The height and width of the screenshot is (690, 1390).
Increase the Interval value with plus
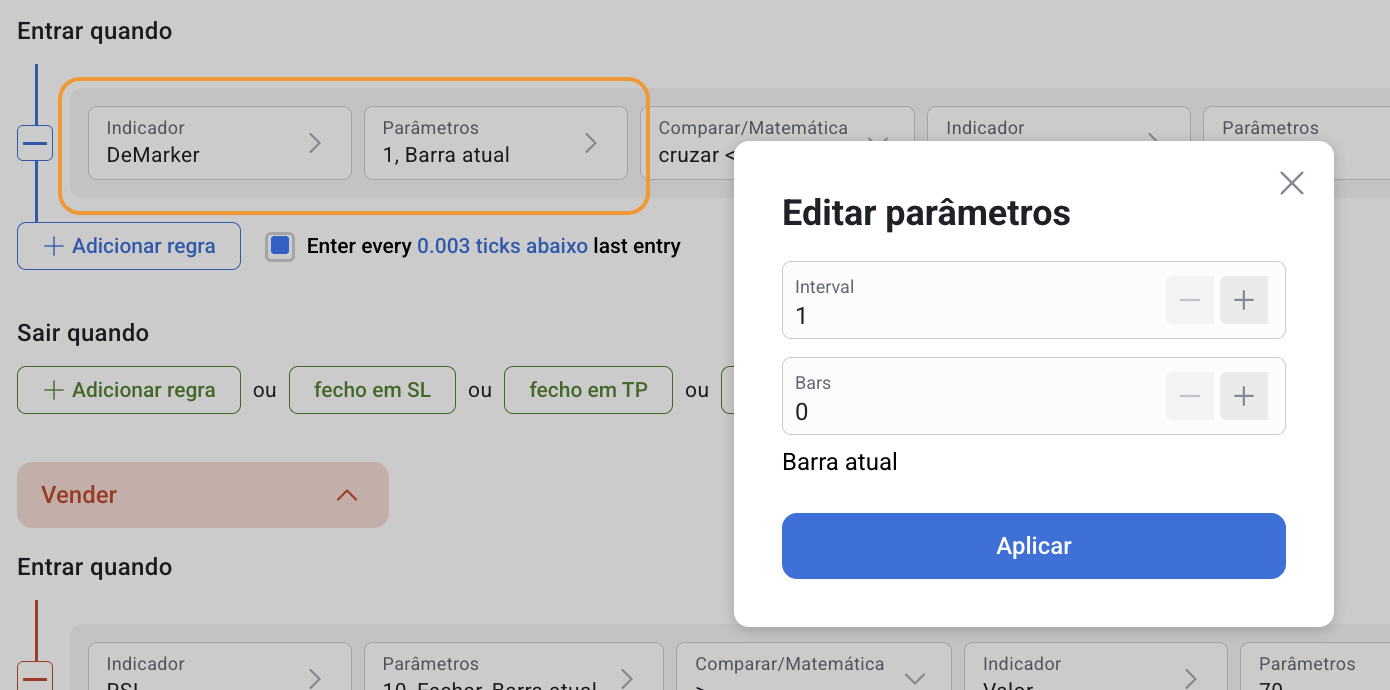click(1244, 300)
